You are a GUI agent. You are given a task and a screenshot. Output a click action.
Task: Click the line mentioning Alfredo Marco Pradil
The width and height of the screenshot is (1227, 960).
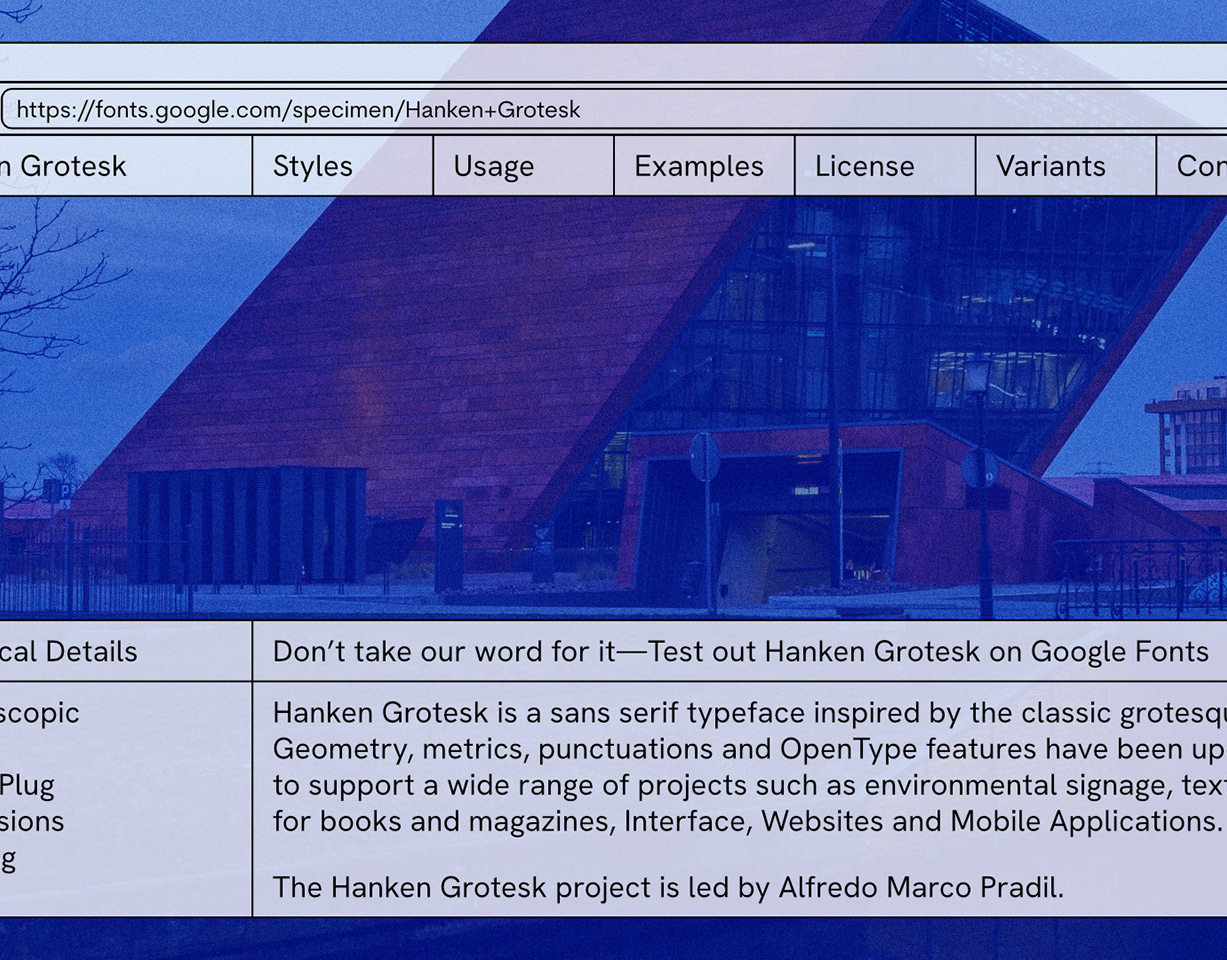coord(668,887)
